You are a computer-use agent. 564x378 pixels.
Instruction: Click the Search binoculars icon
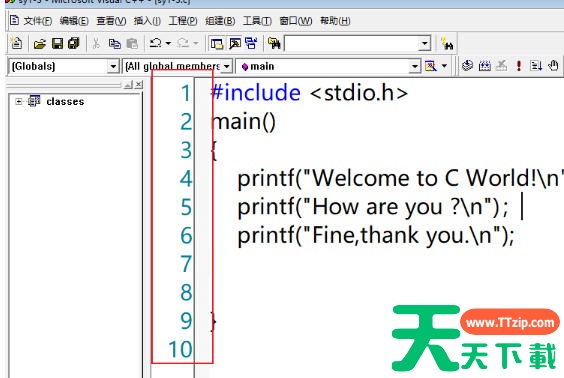point(447,44)
